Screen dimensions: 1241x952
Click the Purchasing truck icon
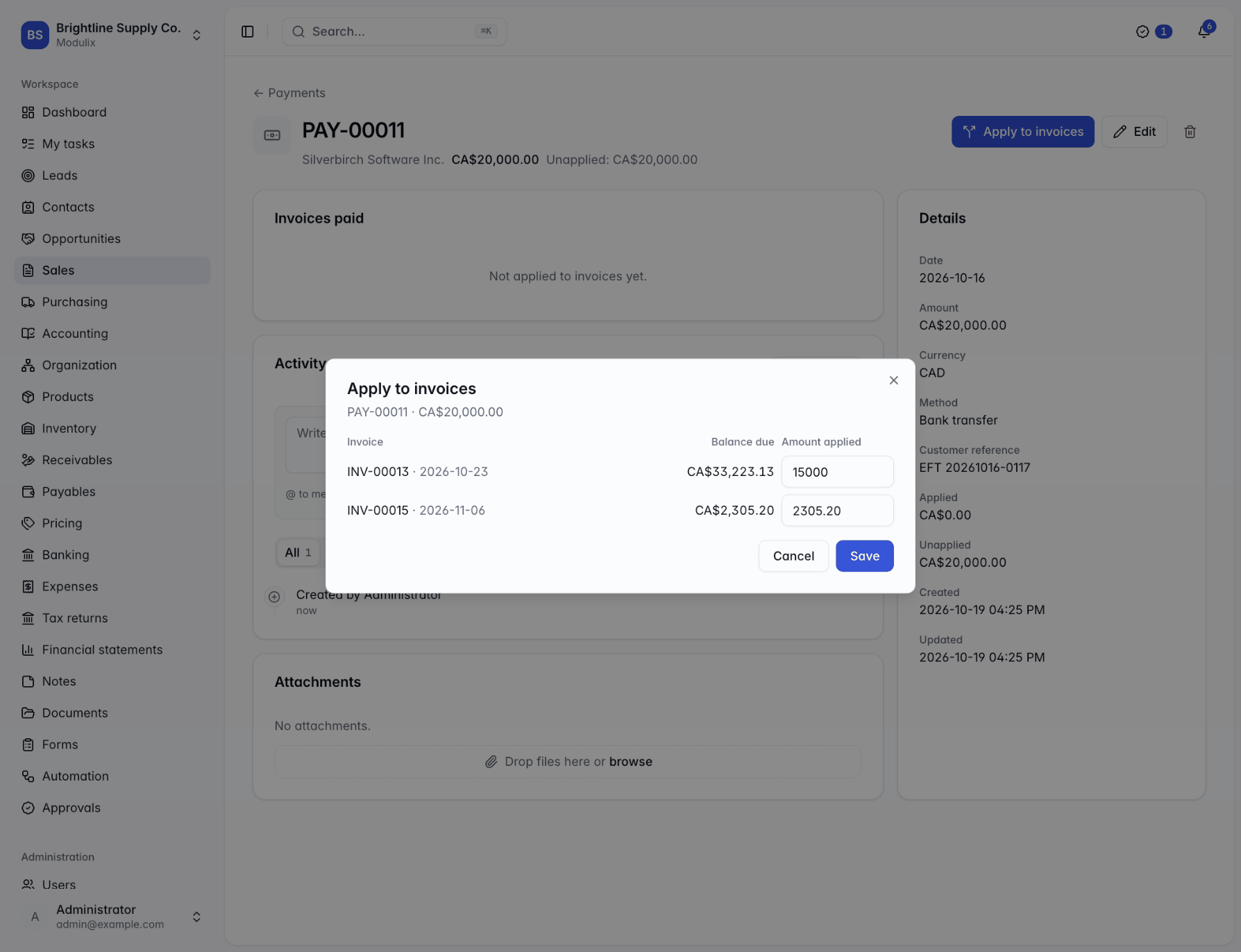coord(28,302)
